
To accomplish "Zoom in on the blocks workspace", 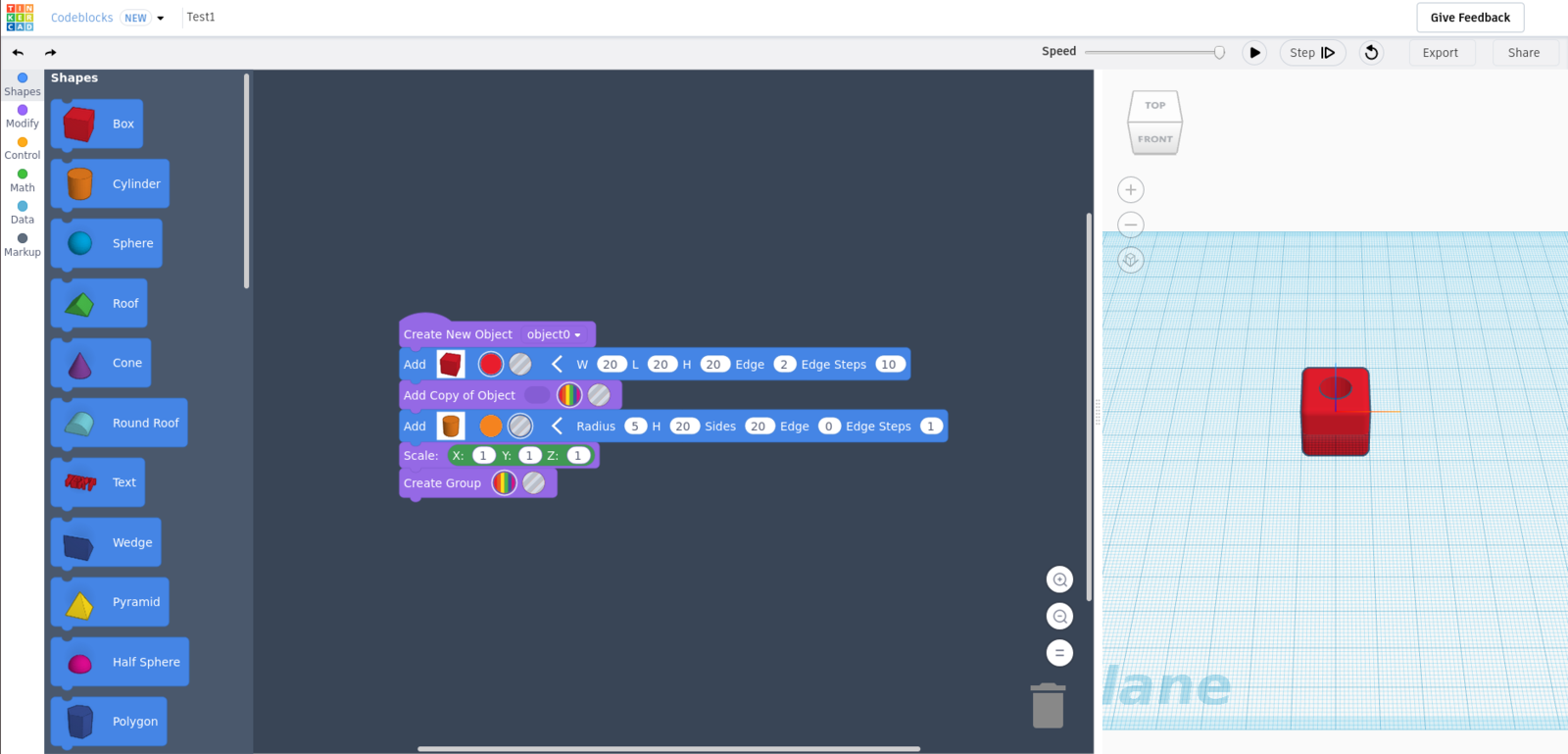I will tap(1059, 580).
